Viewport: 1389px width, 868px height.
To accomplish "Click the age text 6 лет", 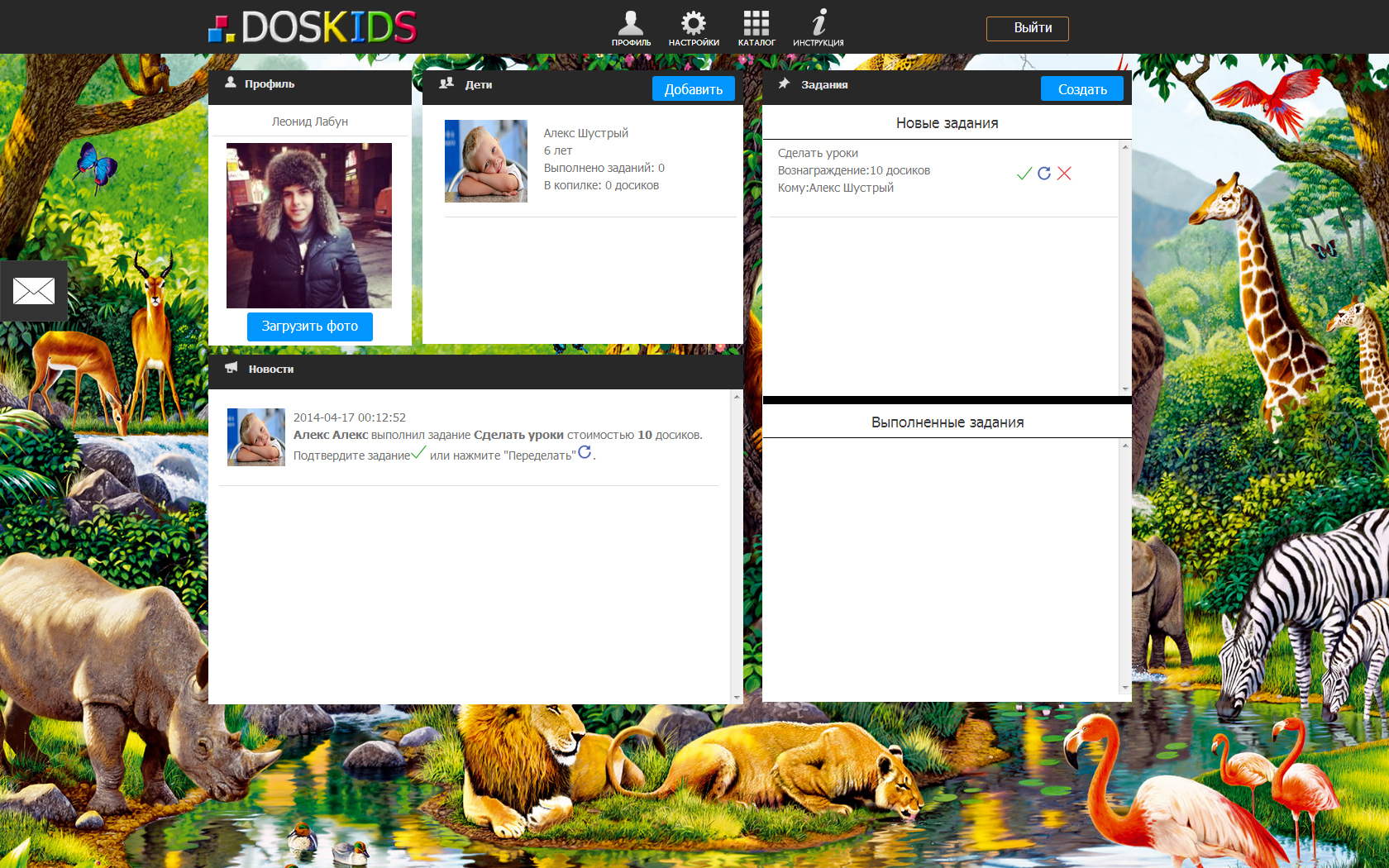I will [x=558, y=150].
